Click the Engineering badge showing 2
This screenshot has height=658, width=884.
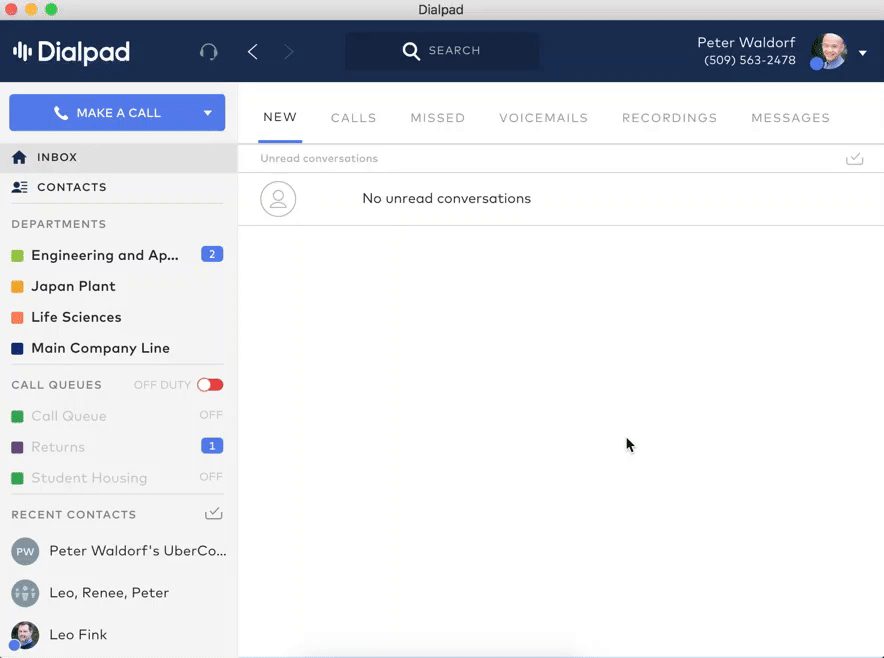[212, 254]
